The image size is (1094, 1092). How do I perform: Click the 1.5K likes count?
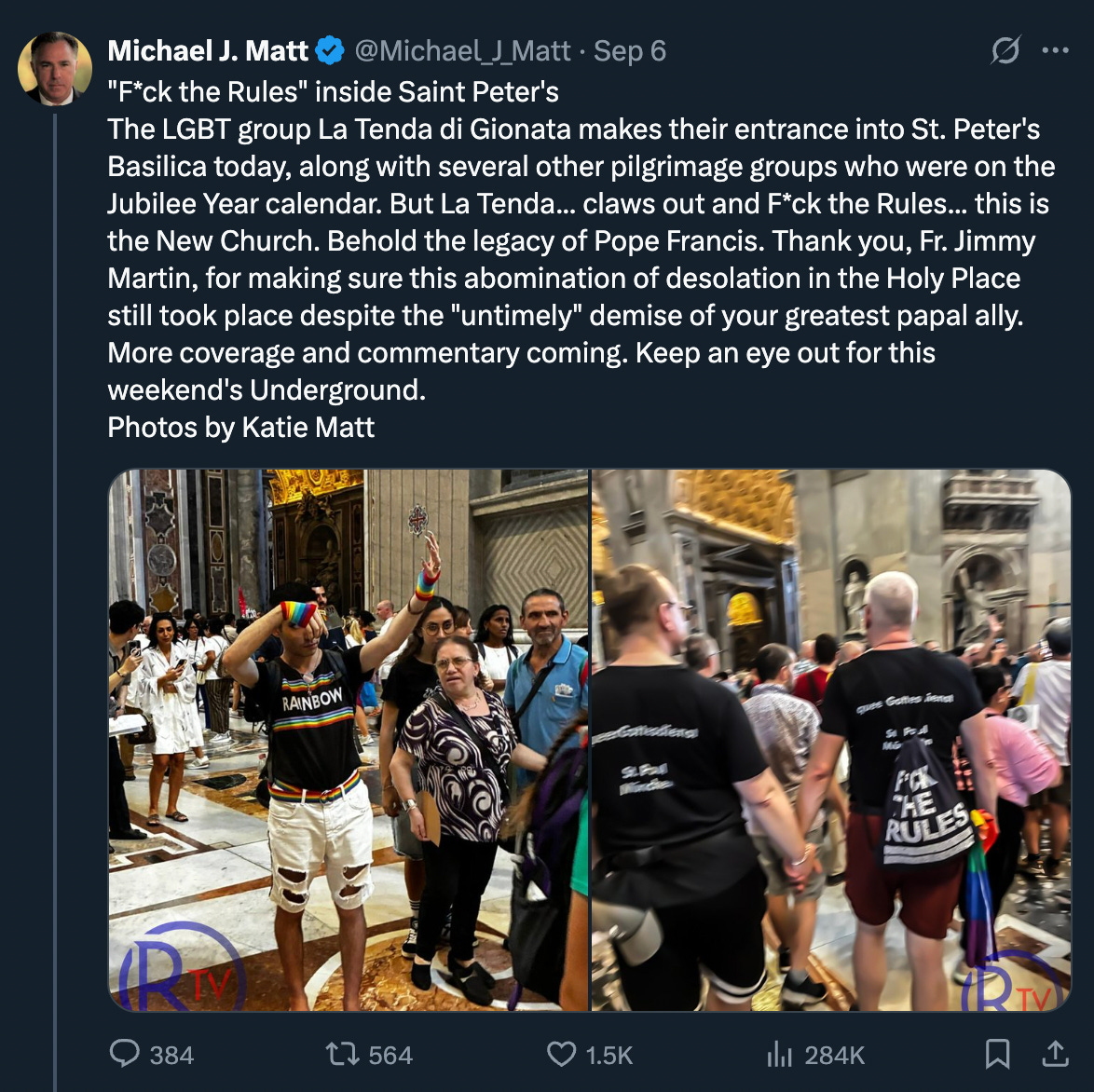[x=609, y=1055]
